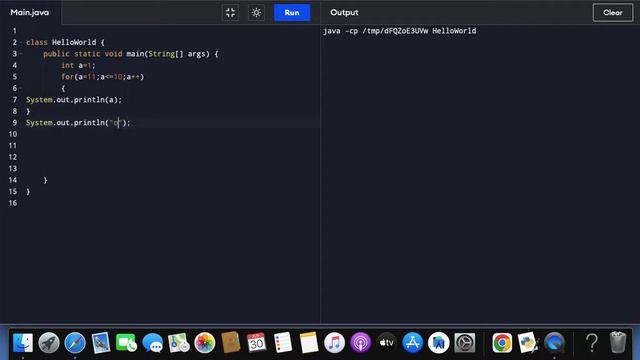The width and height of the screenshot is (640, 360).
Task: Open FaceTime from the dock
Action: pyautogui.click(x=127, y=342)
